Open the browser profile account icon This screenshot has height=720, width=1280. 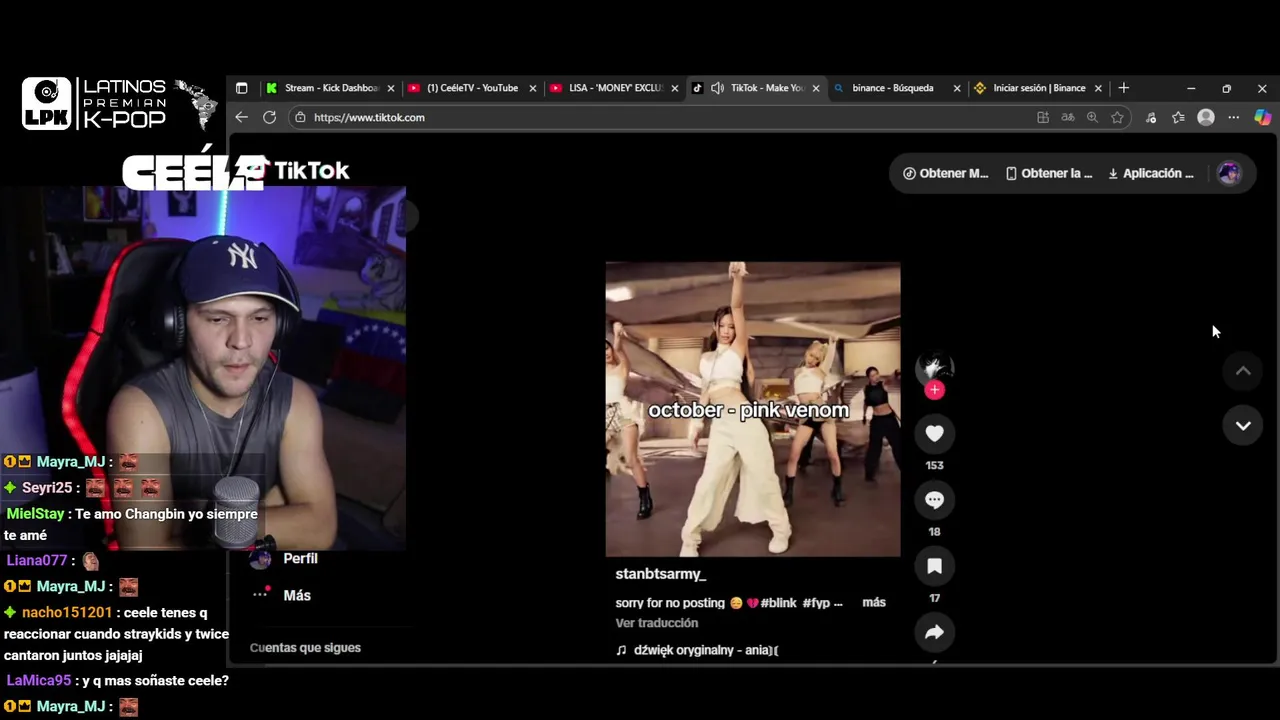tap(1206, 117)
